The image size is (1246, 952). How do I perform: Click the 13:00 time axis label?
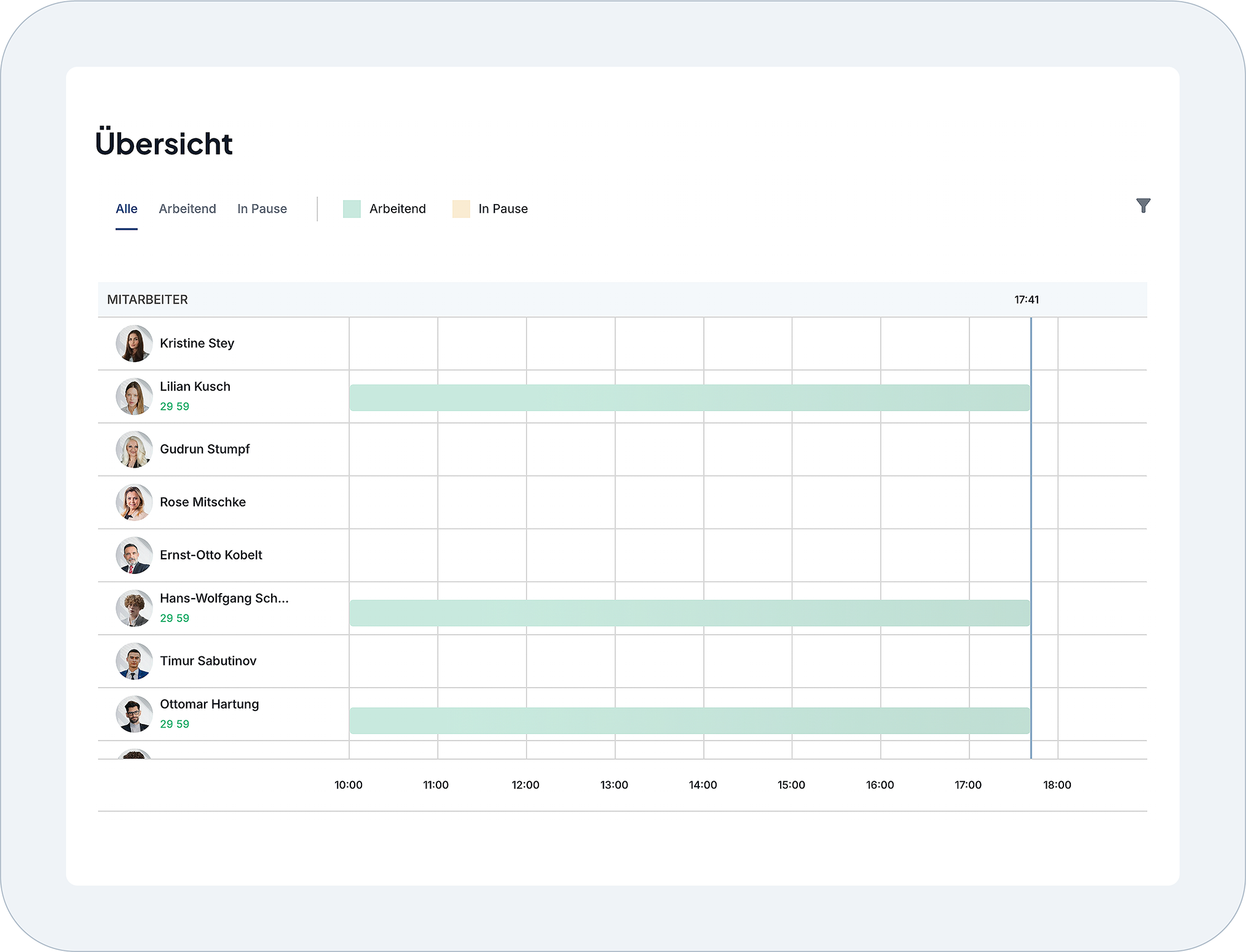point(614,785)
